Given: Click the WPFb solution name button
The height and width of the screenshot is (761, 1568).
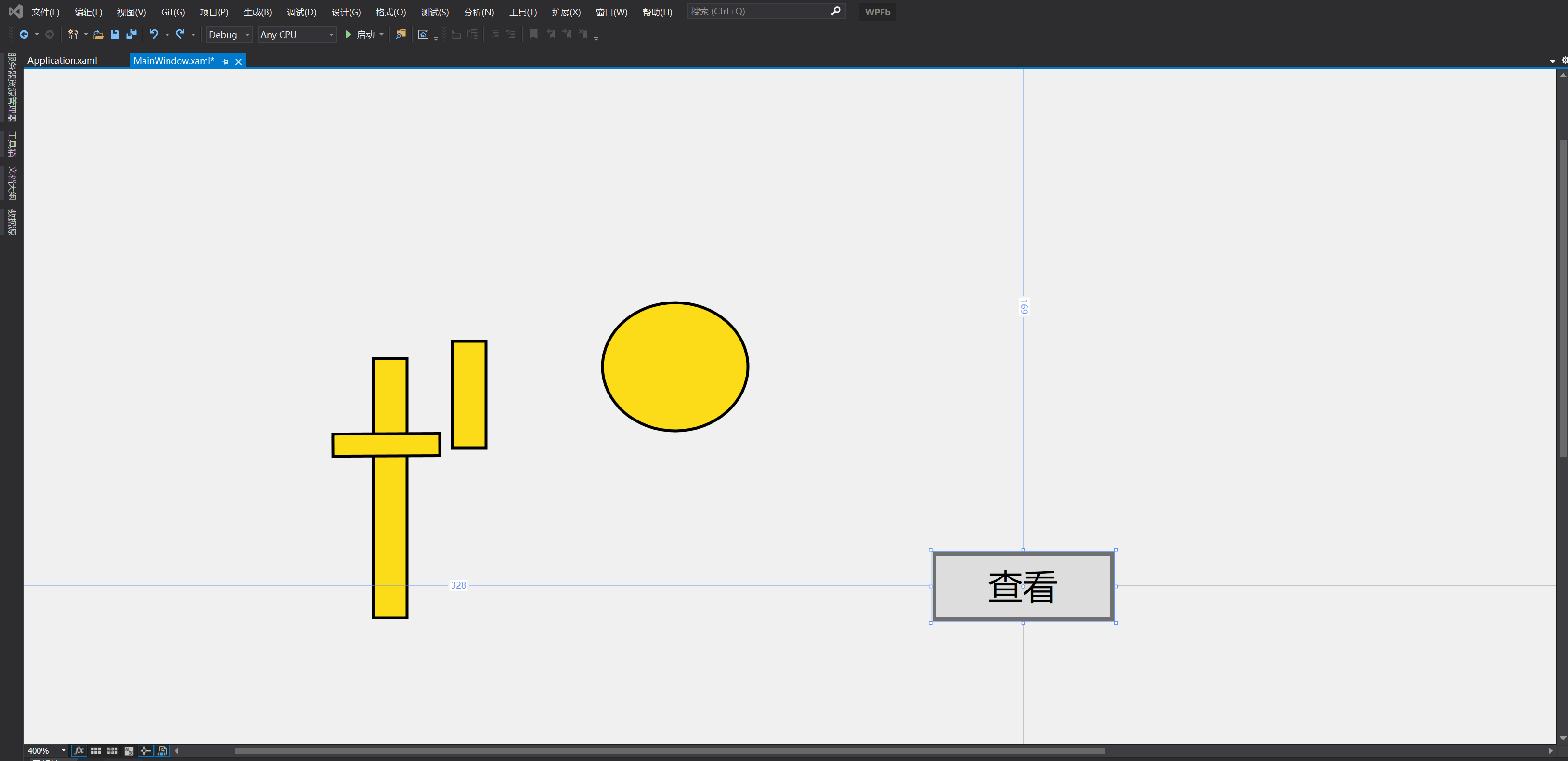Looking at the screenshot, I should pyautogui.click(x=877, y=12).
